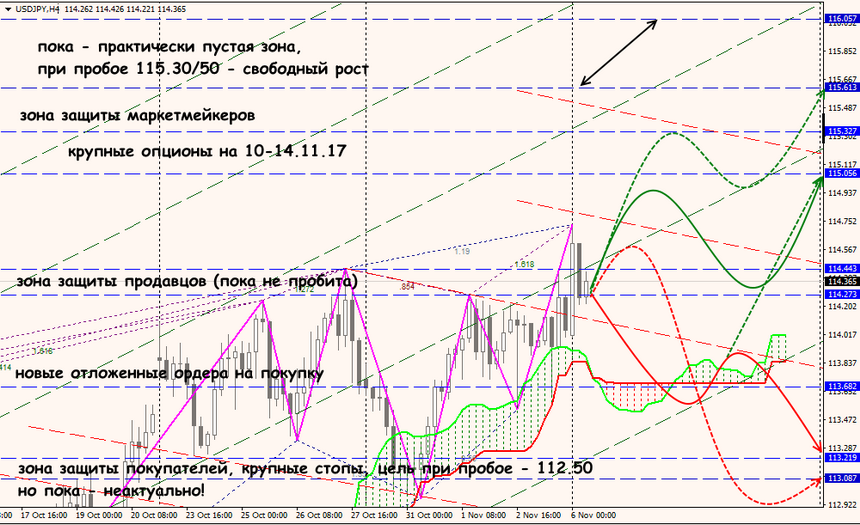Click the 6 Nov 00:00 time axis label
860x525 pixels.
click(593, 516)
